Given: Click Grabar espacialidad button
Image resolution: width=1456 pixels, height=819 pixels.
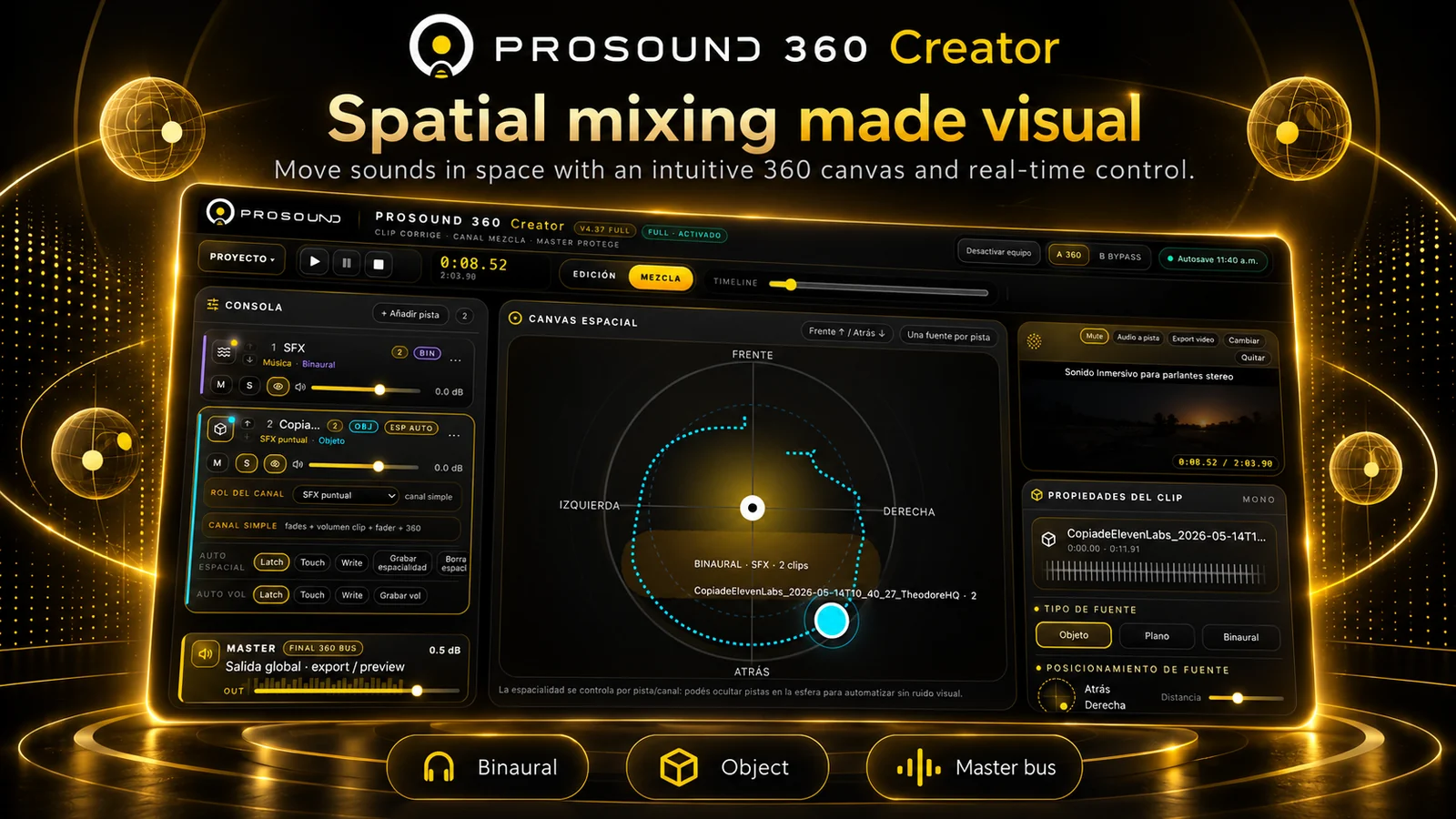Looking at the screenshot, I should pyautogui.click(x=402, y=563).
